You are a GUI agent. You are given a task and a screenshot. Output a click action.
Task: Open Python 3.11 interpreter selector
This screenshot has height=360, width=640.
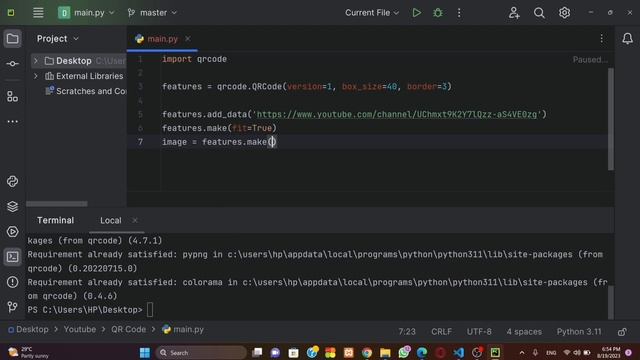click(579, 331)
